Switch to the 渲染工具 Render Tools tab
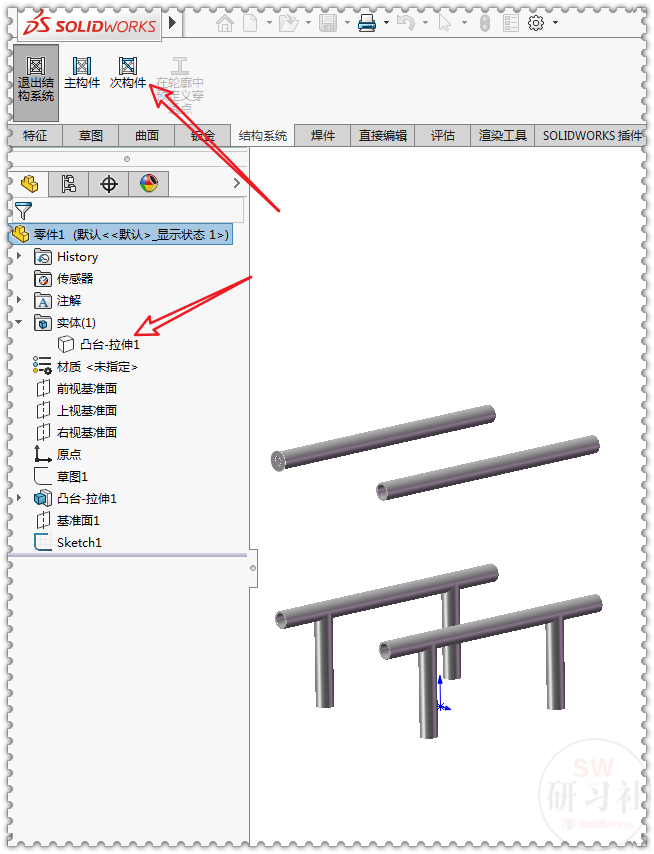 [x=503, y=136]
